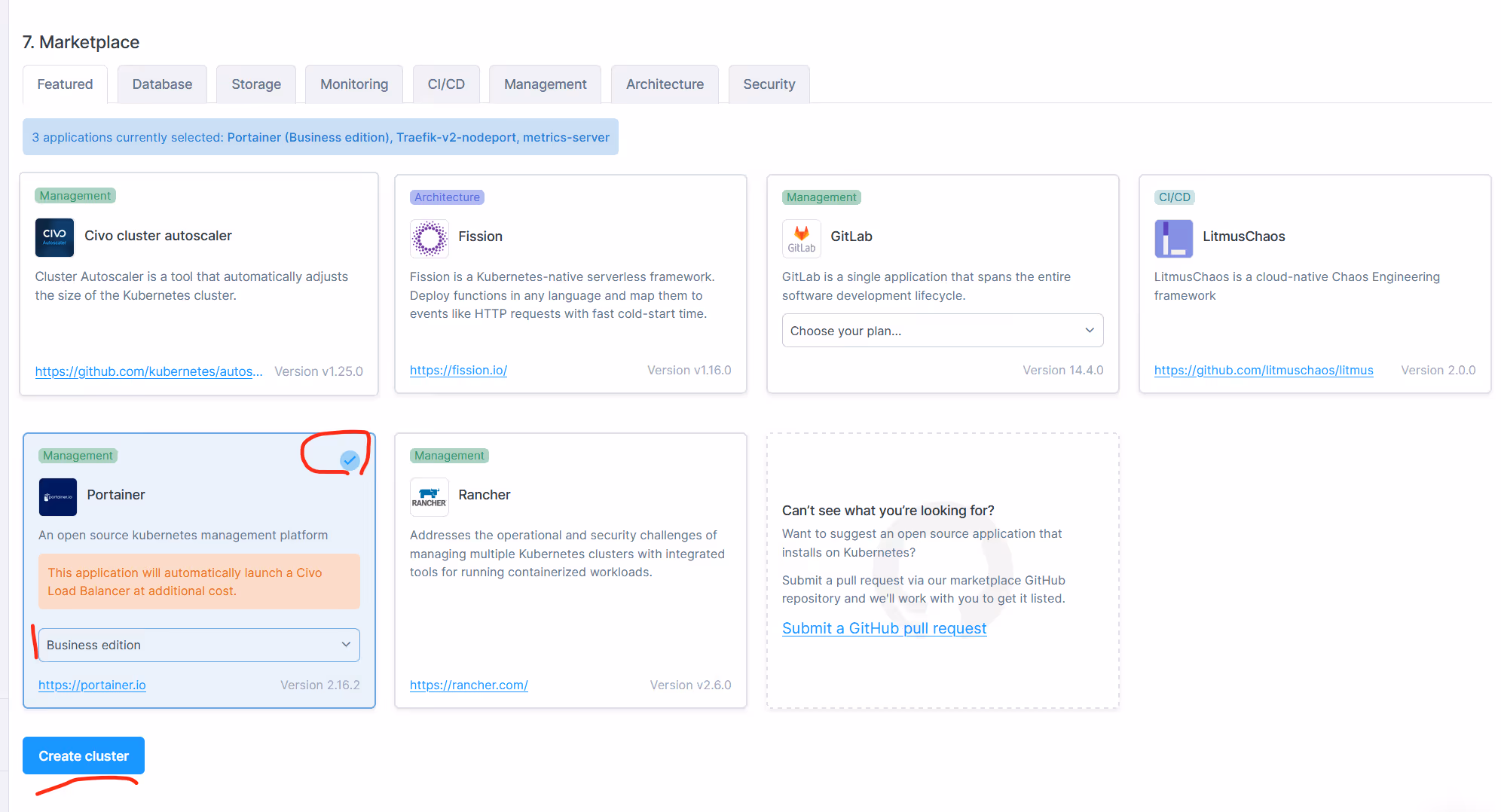
Task: Switch to the Featured tab
Action: pyautogui.click(x=65, y=84)
